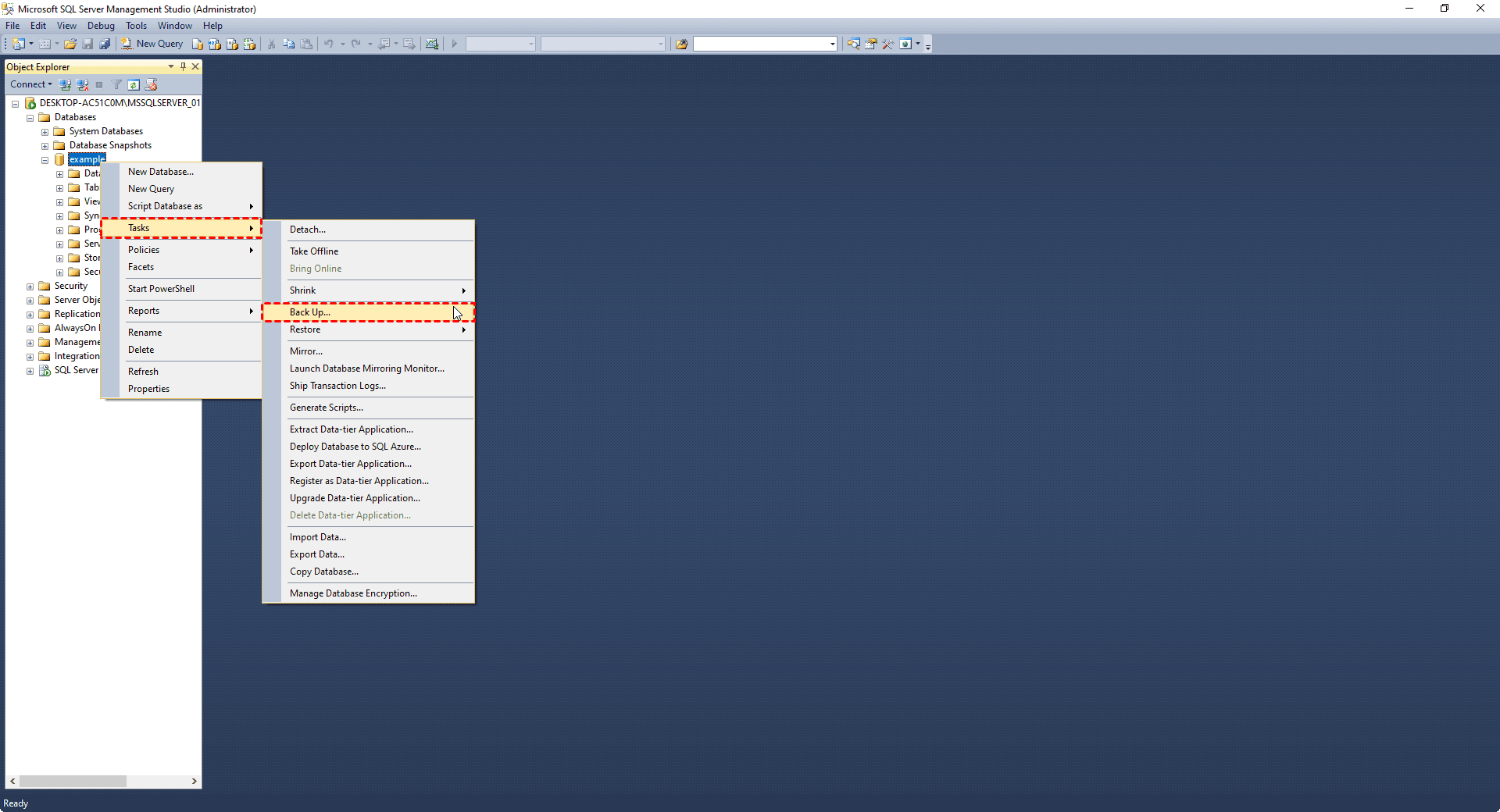Choose Detach... in the Tasks submenu
Screen dimensions: 1500x812
[369, 230]
